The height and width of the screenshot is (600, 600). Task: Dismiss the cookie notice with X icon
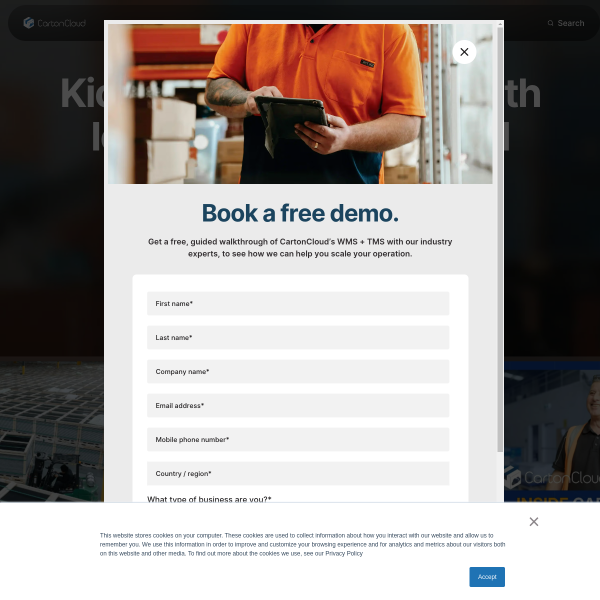(534, 522)
